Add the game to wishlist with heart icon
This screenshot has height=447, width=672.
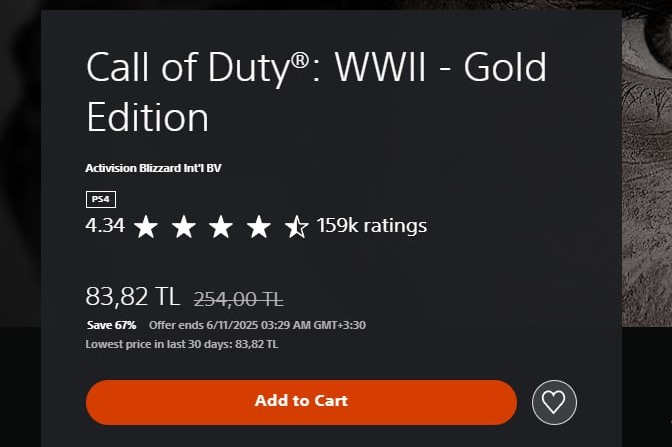pos(554,401)
